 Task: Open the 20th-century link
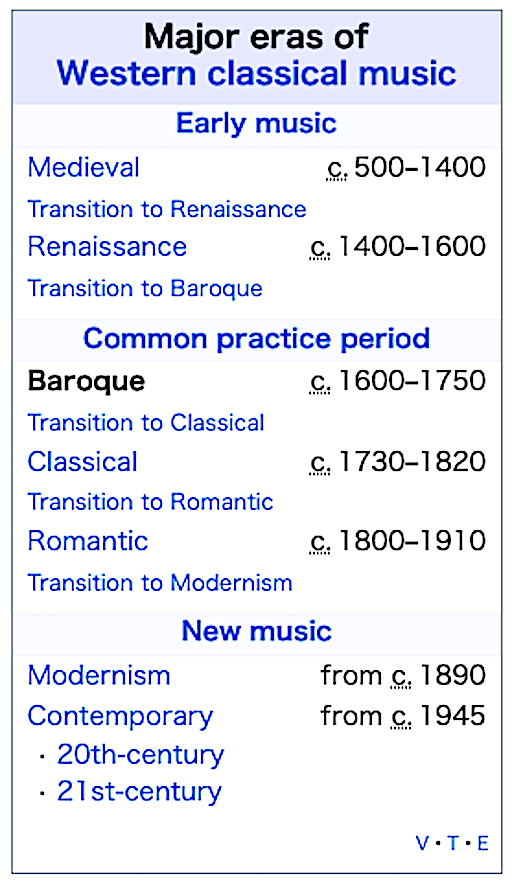(x=141, y=755)
